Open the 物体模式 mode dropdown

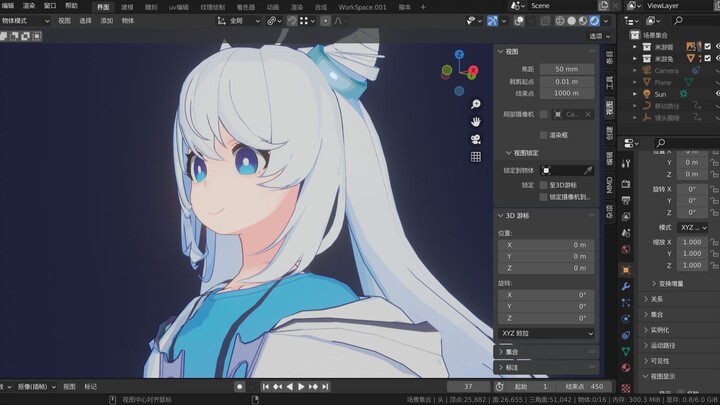coord(25,21)
